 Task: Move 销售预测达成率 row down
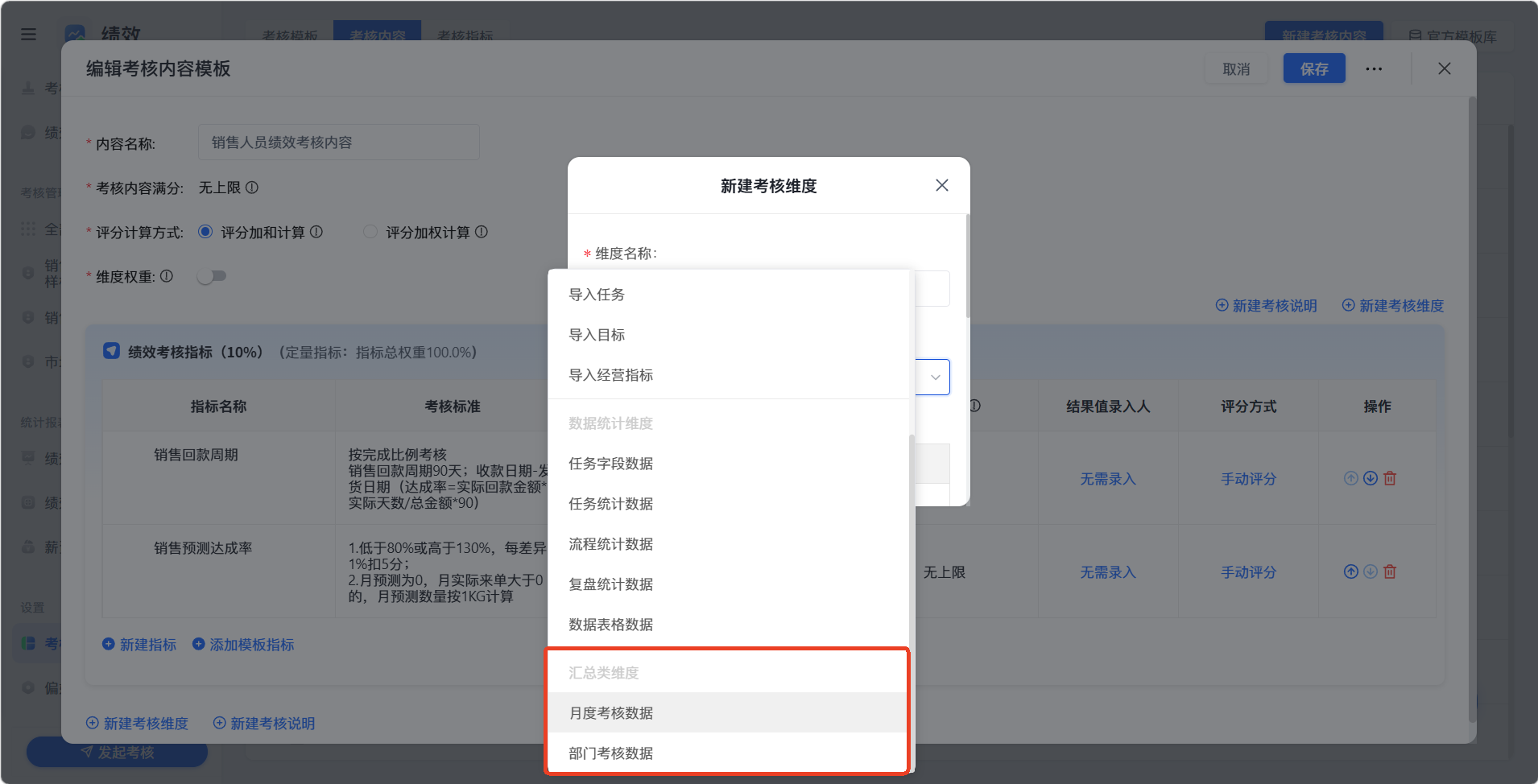[x=1371, y=571]
